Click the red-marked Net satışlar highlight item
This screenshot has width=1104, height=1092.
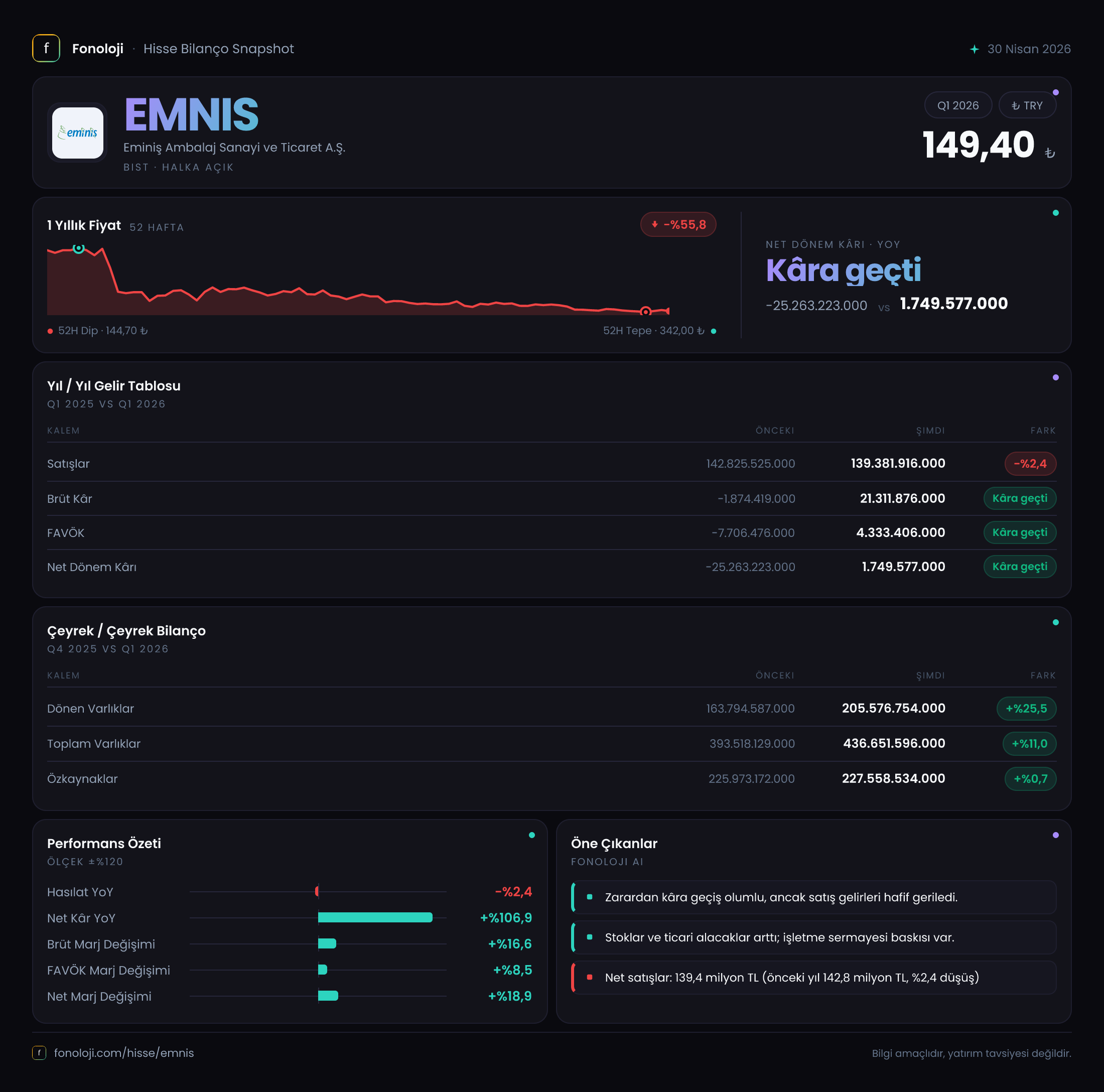coord(814,977)
